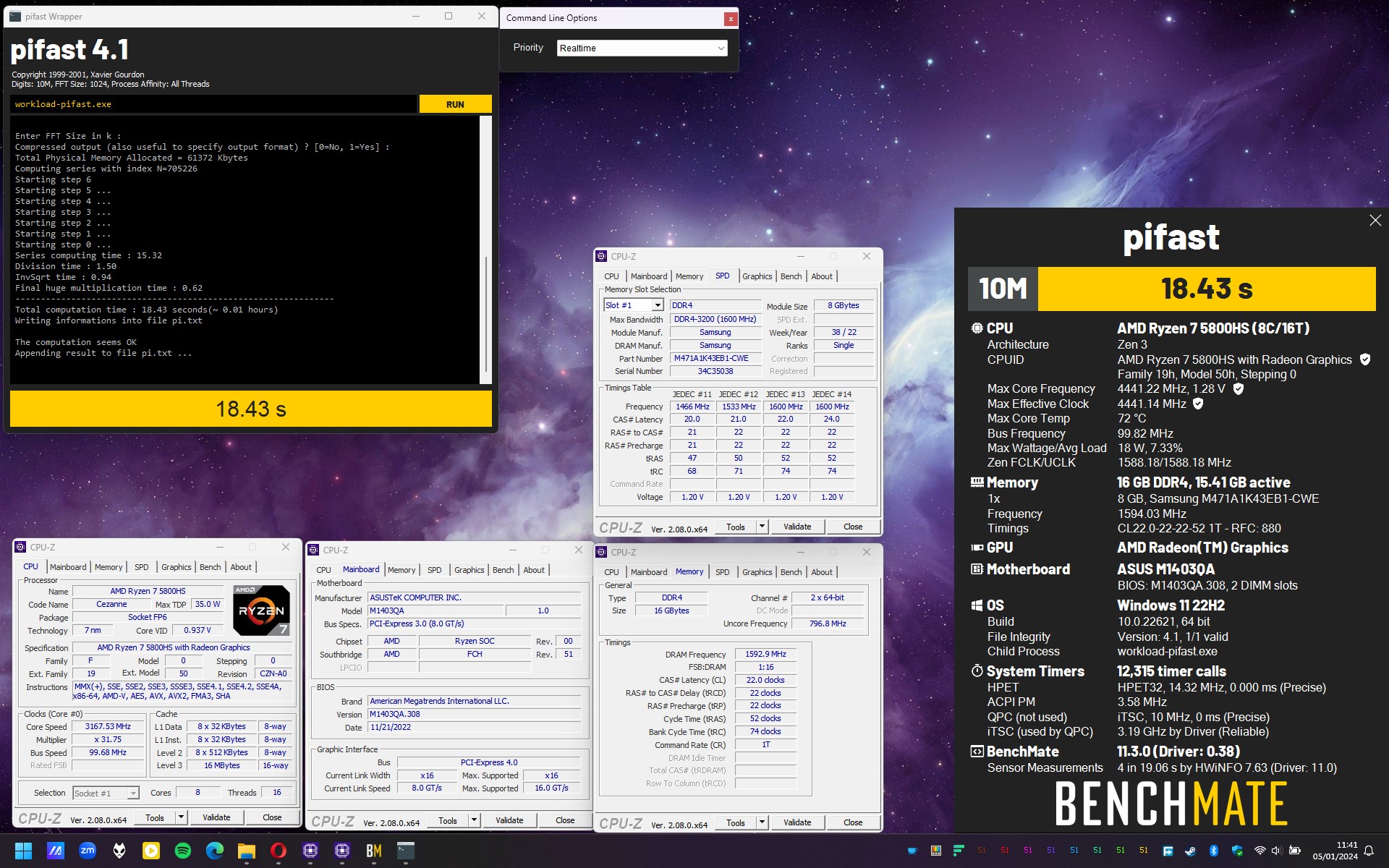Screen dimensions: 1389x868
Task: Open the yellow media player taskbar icon
Action: point(151,851)
